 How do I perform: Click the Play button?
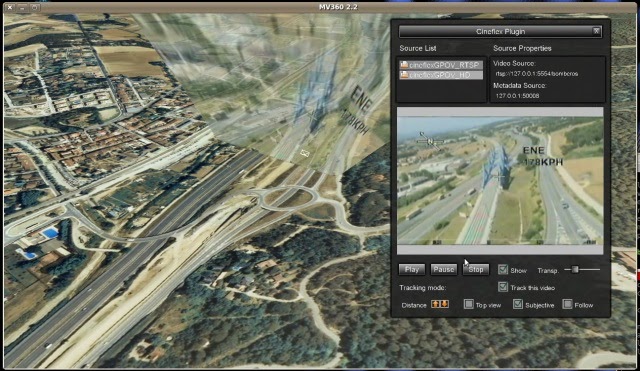click(412, 269)
